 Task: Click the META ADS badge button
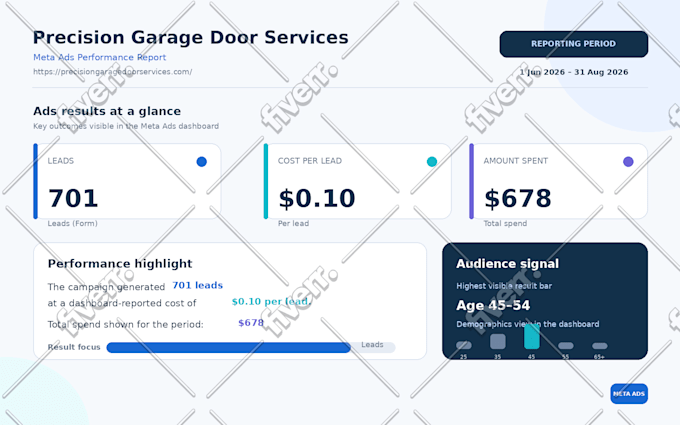[629, 394]
